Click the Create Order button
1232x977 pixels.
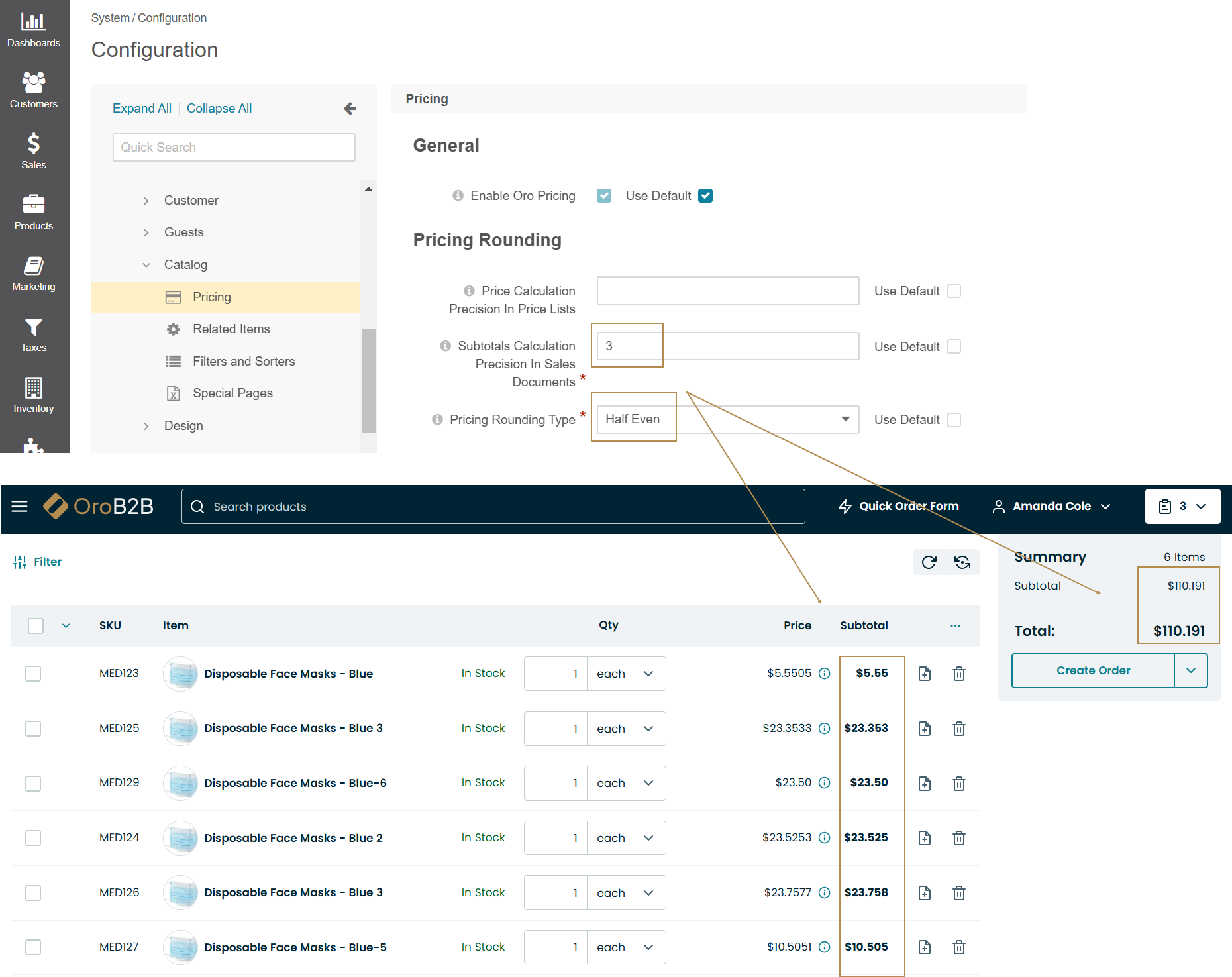[1093, 670]
